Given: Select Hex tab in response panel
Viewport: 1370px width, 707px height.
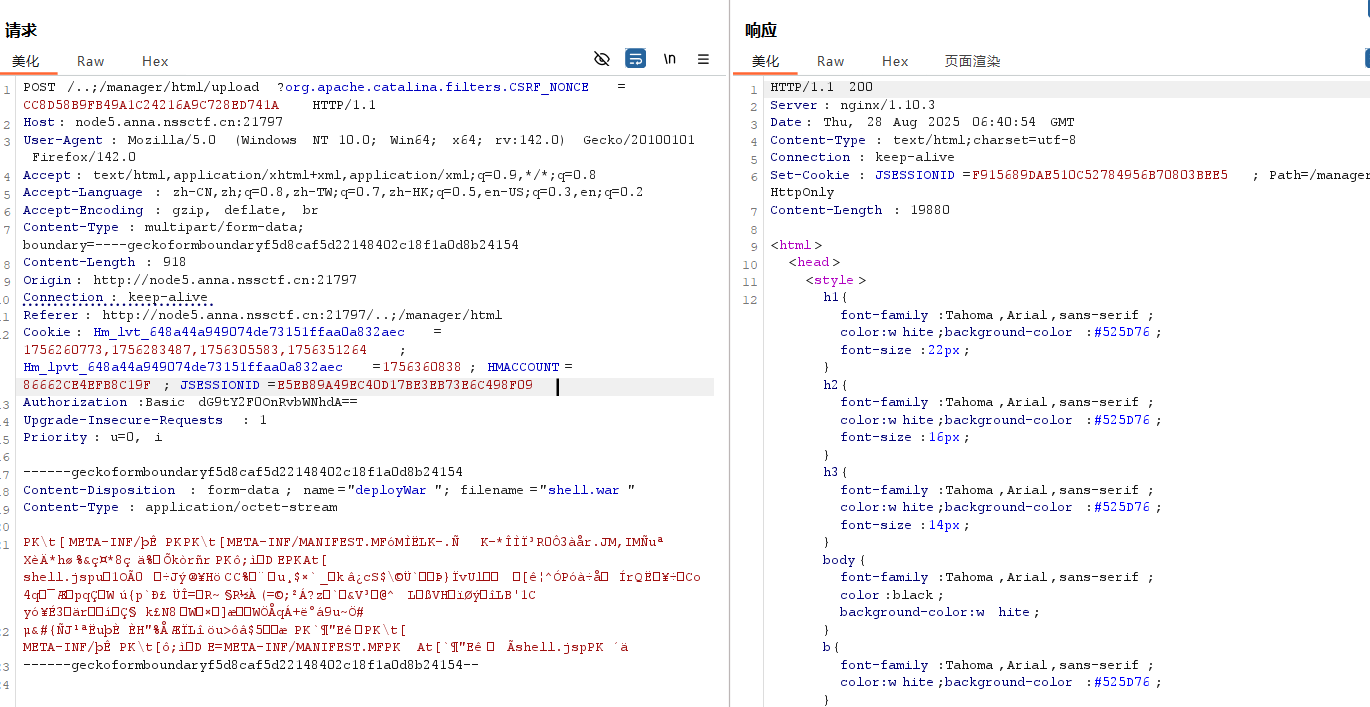Looking at the screenshot, I should (895, 61).
